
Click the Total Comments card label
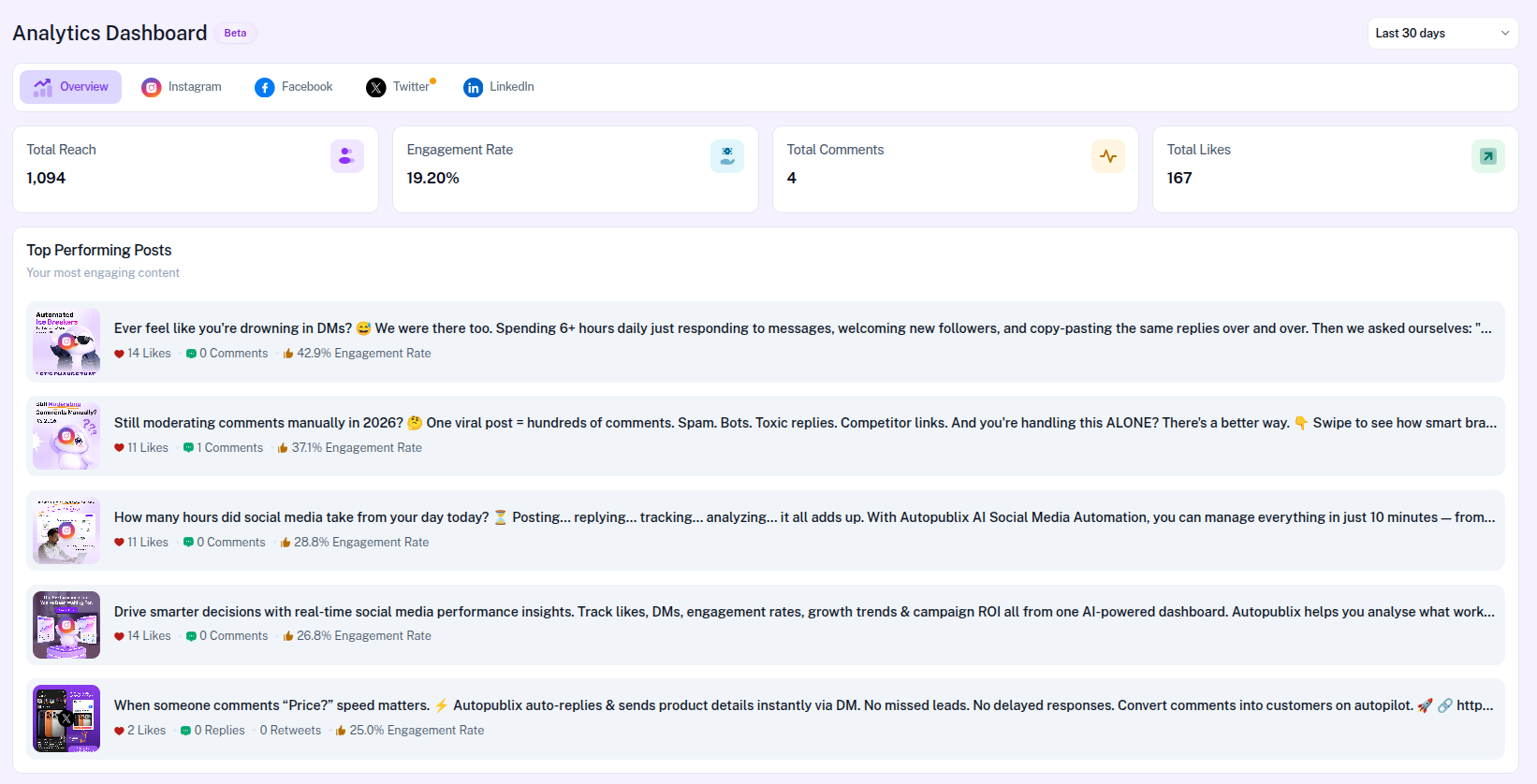(835, 150)
